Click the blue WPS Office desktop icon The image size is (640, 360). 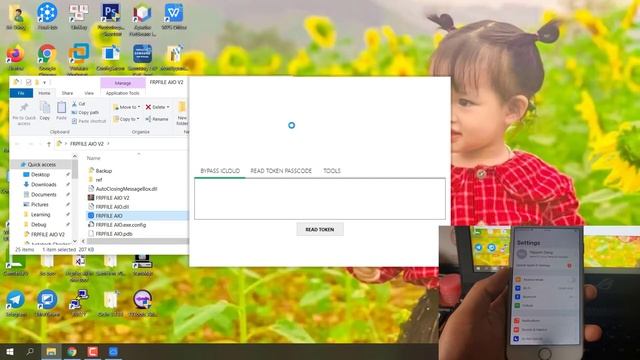174,13
